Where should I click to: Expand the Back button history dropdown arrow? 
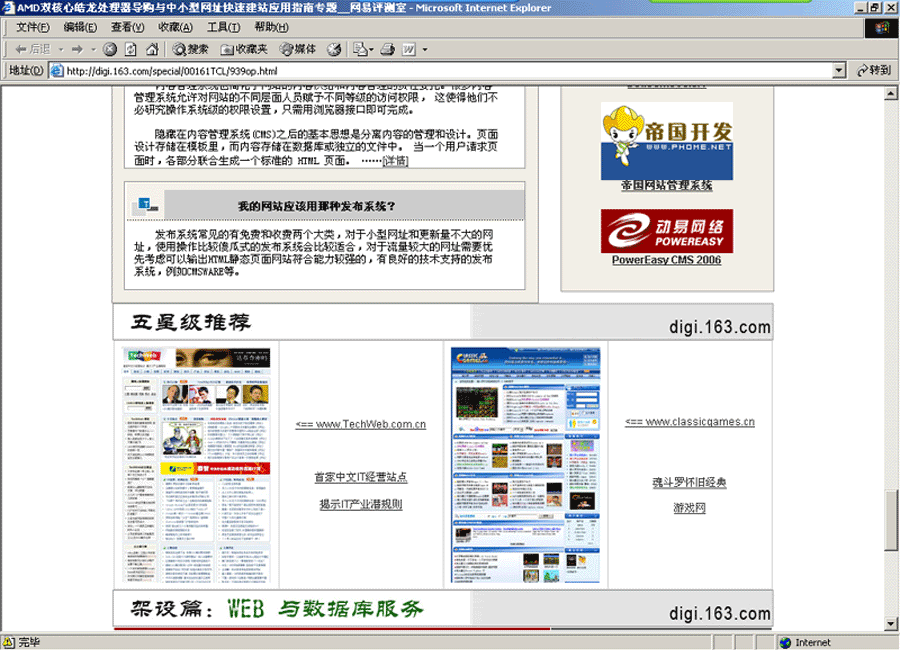[60, 49]
